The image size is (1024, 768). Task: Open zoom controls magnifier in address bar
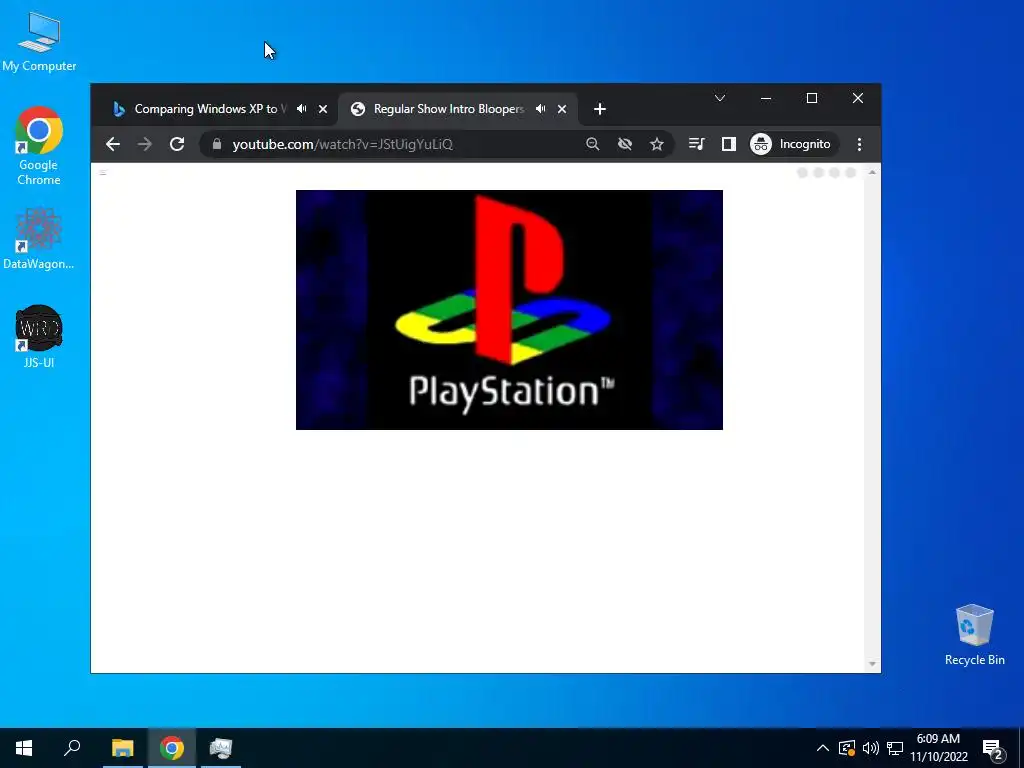click(592, 144)
